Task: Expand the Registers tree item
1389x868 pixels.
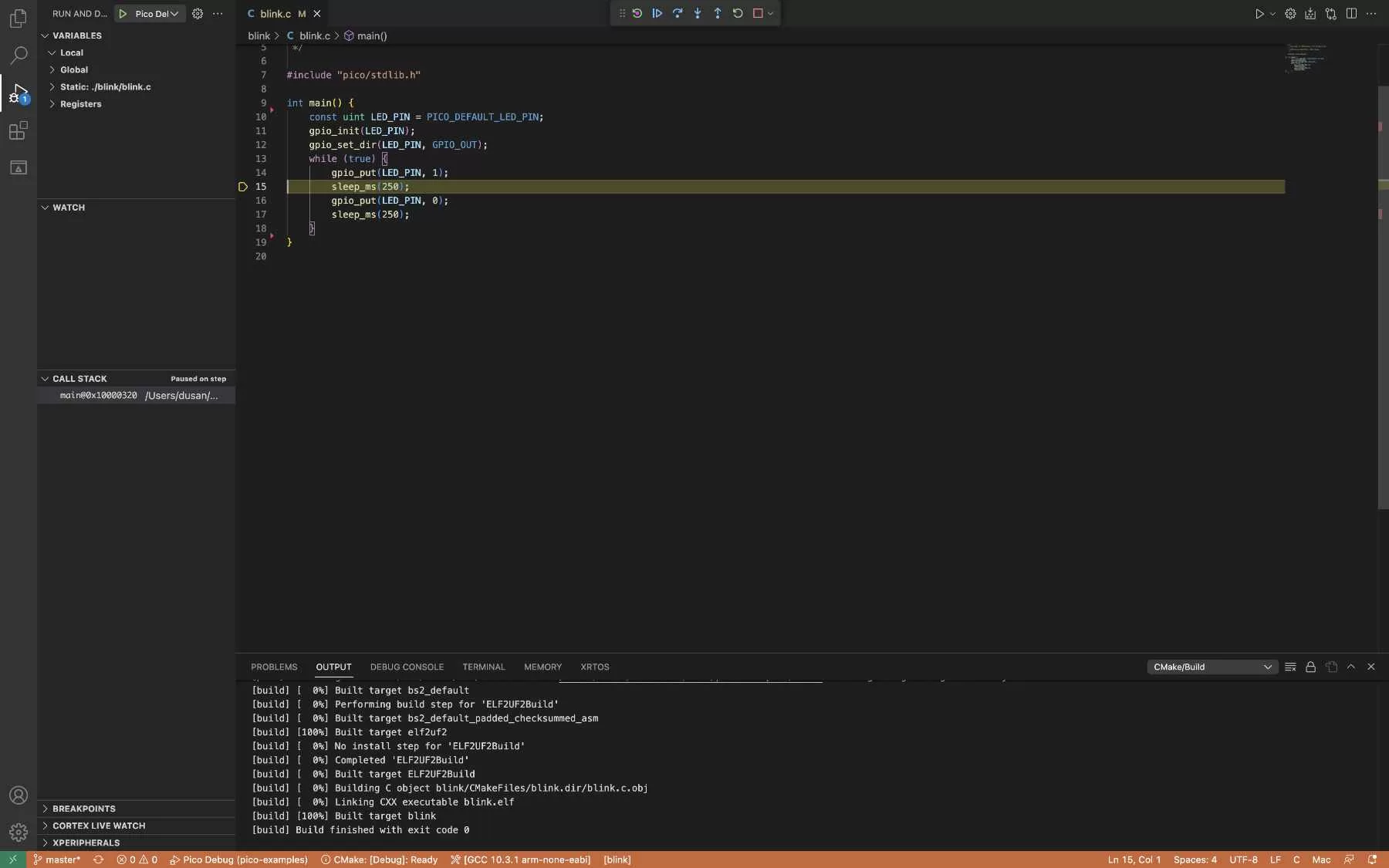Action: pos(80,104)
